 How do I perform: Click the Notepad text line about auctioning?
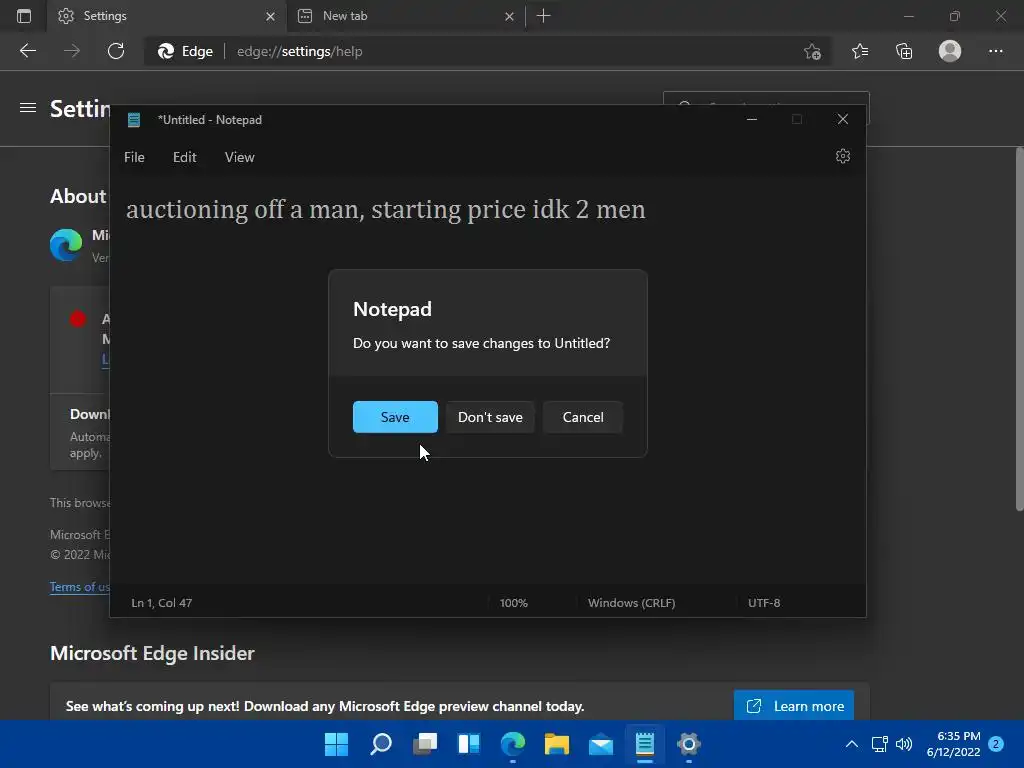[x=385, y=210]
